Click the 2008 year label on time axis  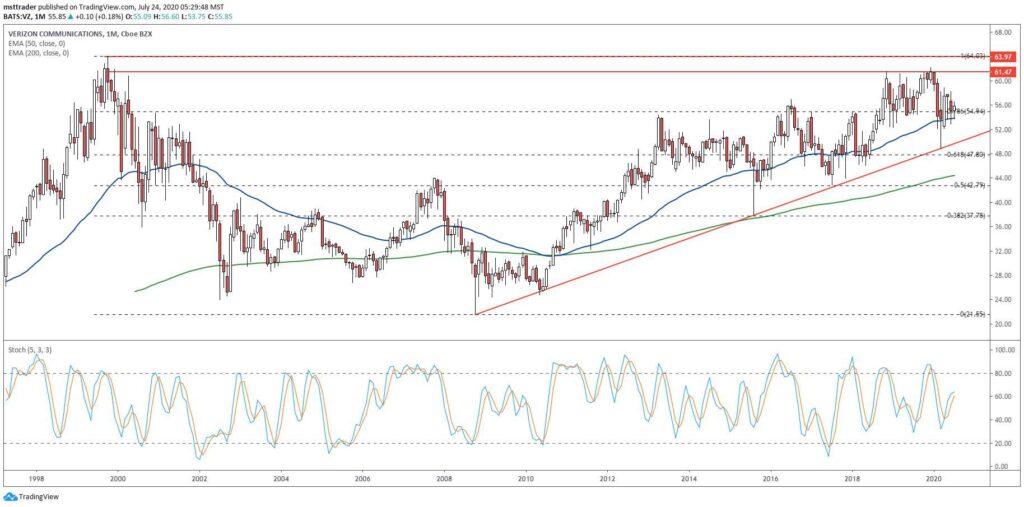click(445, 478)
